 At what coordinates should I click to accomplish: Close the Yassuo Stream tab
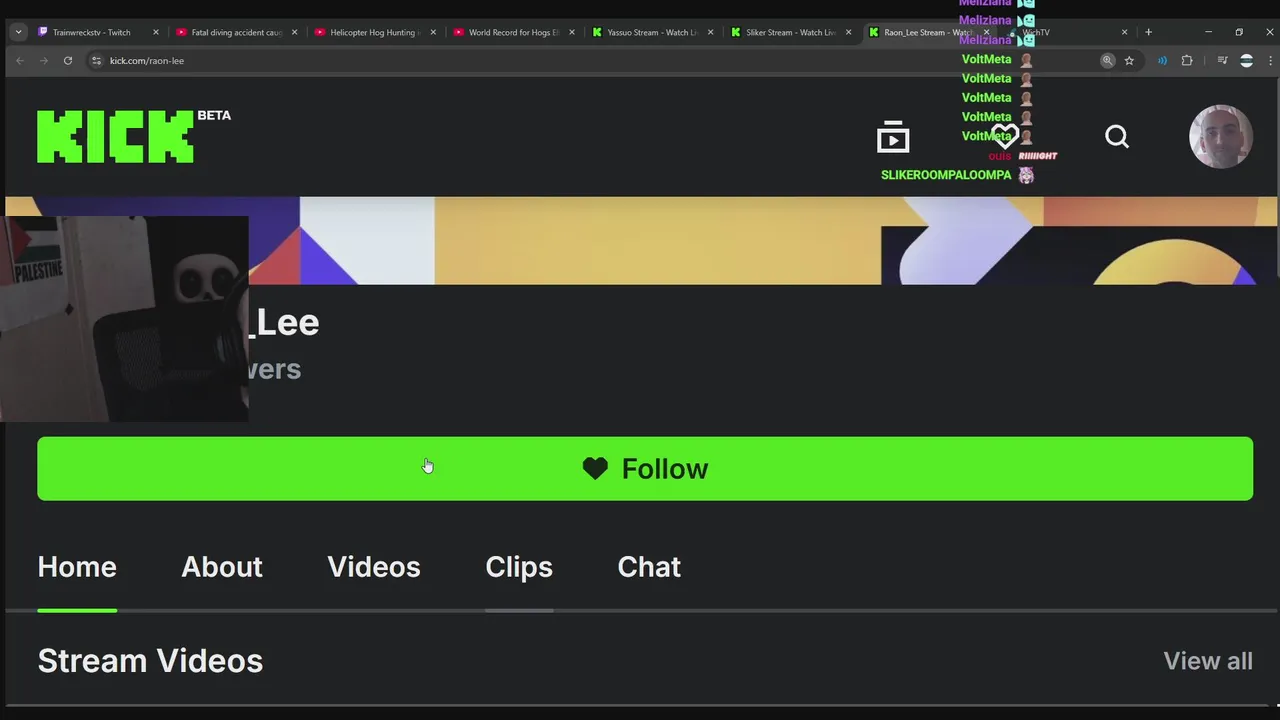coord(710,32)
